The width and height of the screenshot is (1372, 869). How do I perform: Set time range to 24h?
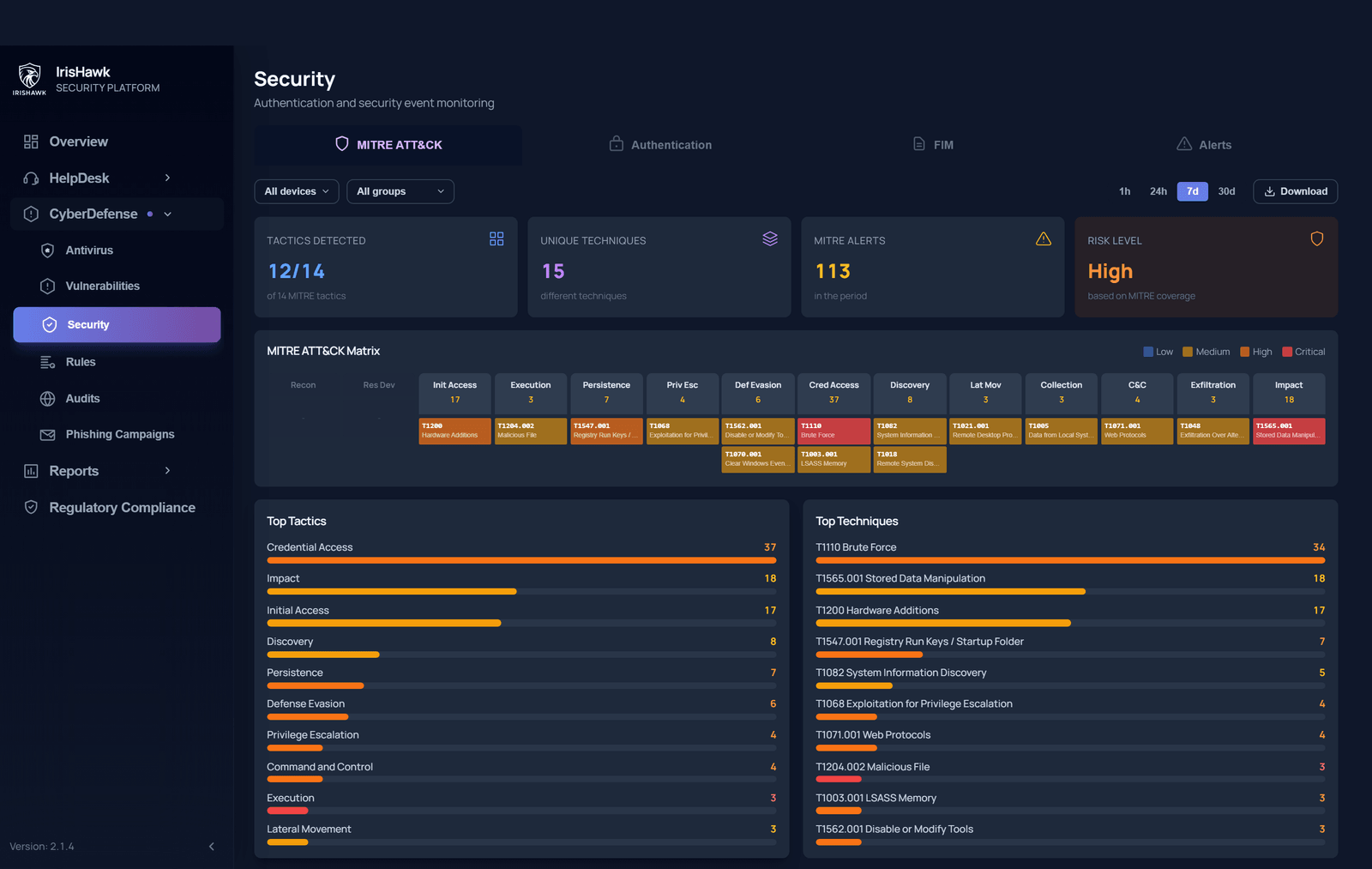(1158, 191)
